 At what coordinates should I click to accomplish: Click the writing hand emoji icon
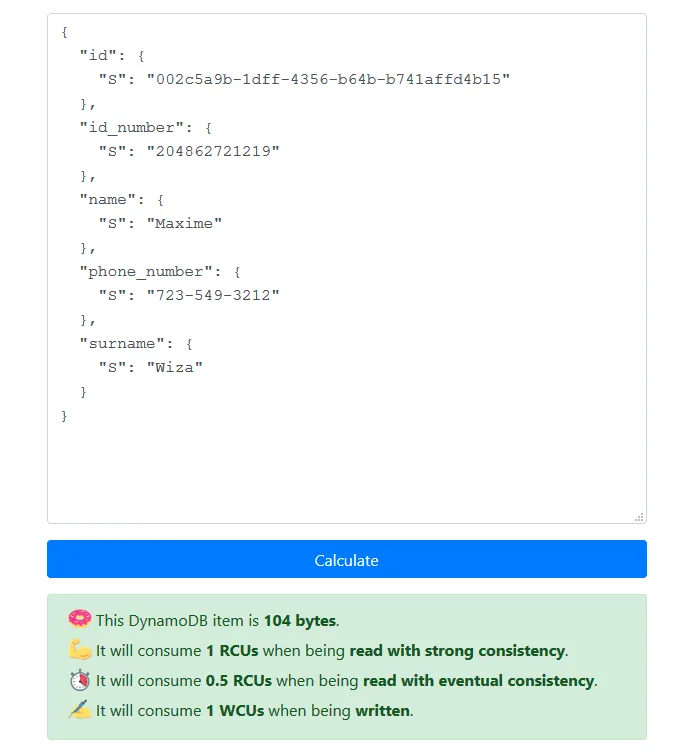pyautogui.click(x=79, y=710)
